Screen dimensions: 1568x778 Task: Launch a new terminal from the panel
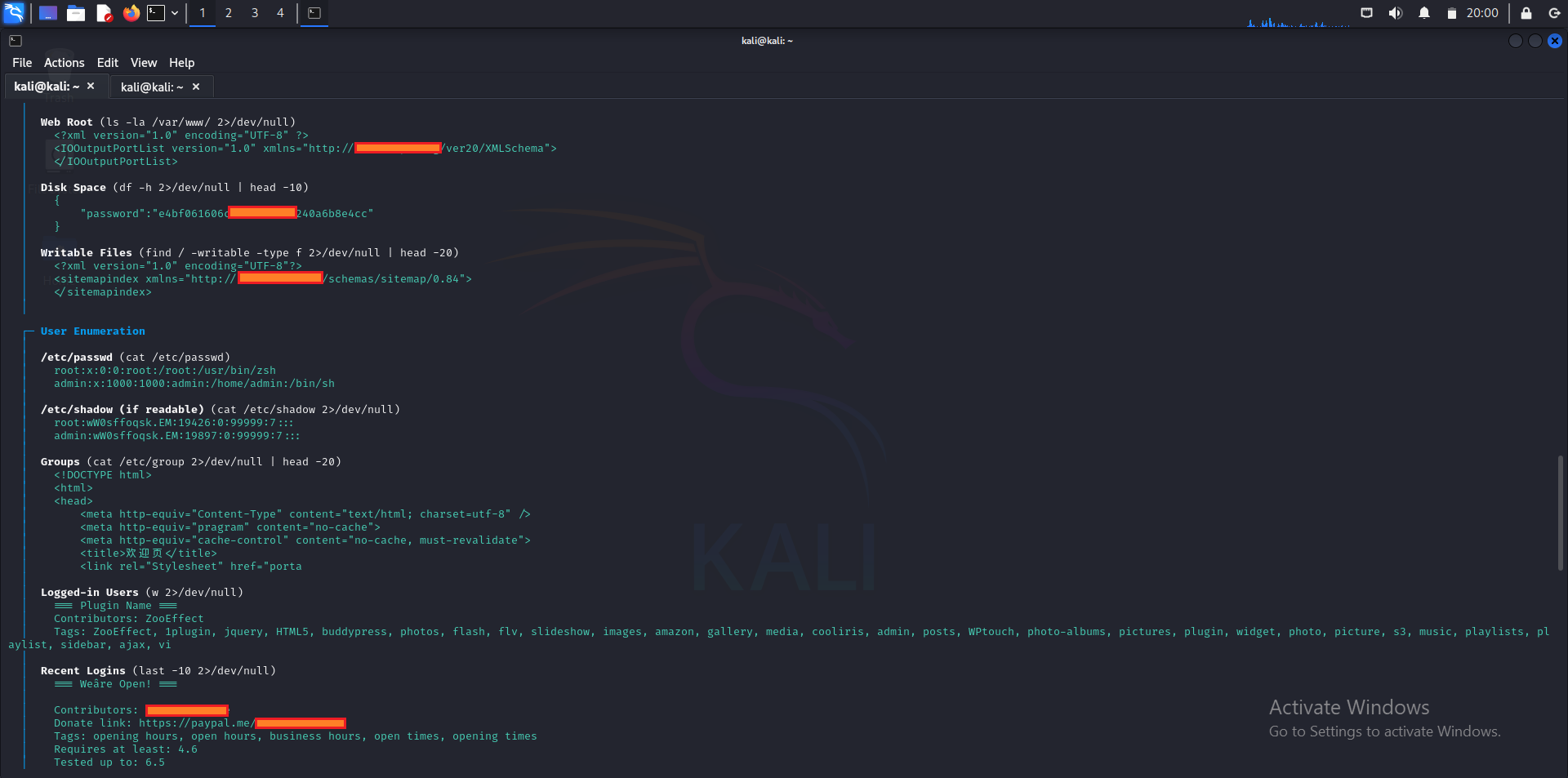point(156,13)
